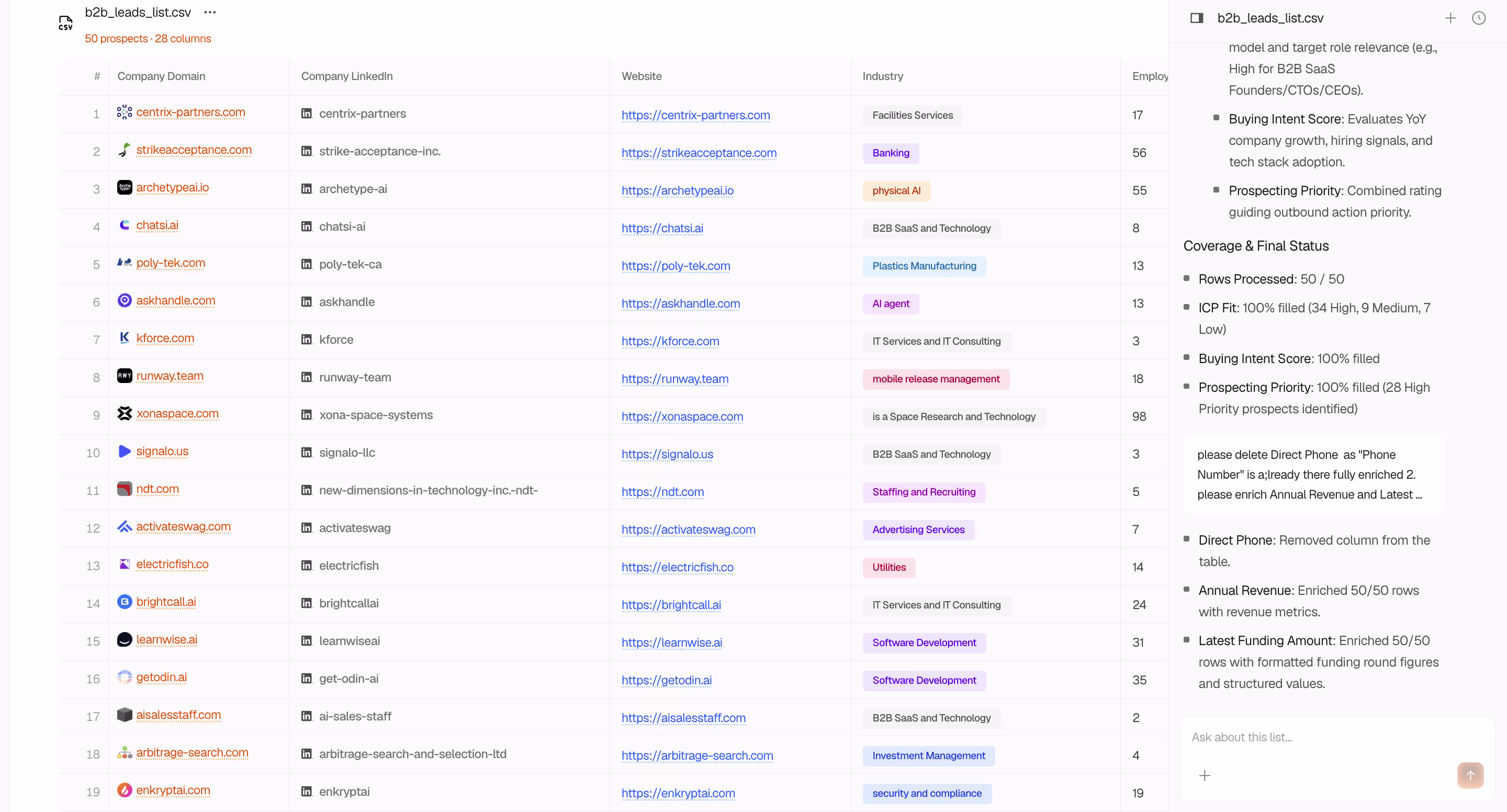
Task: Open the ndt.com domain link
Action: click(158, 489)
